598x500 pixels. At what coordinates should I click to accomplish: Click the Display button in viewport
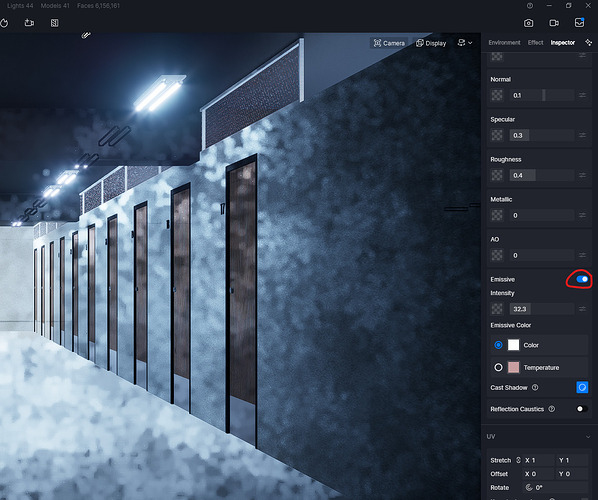(431, 43)
